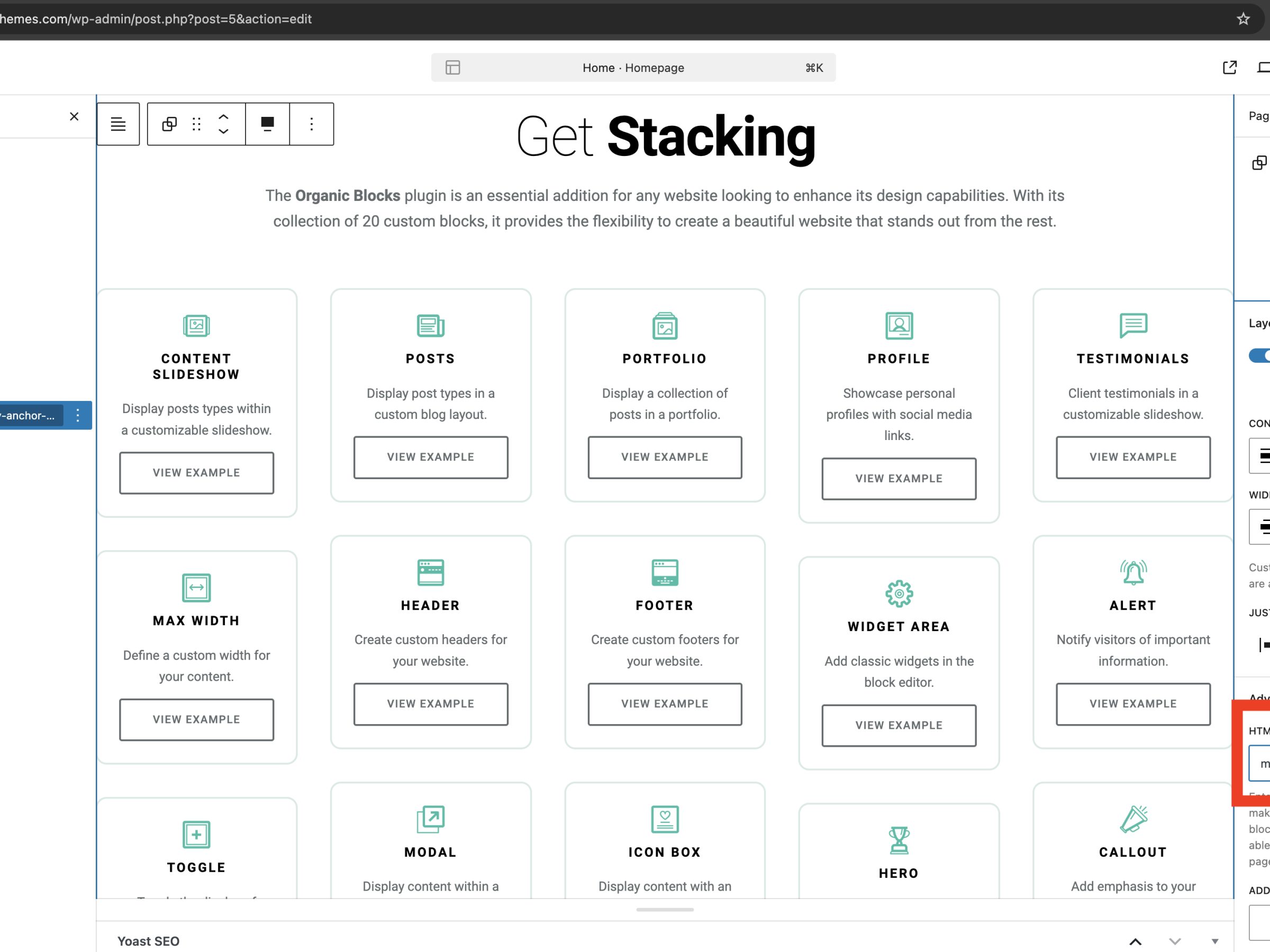This screenshot has height=952, width=1270.
Task: Click View Example under Profile
Action: point(899,479)
